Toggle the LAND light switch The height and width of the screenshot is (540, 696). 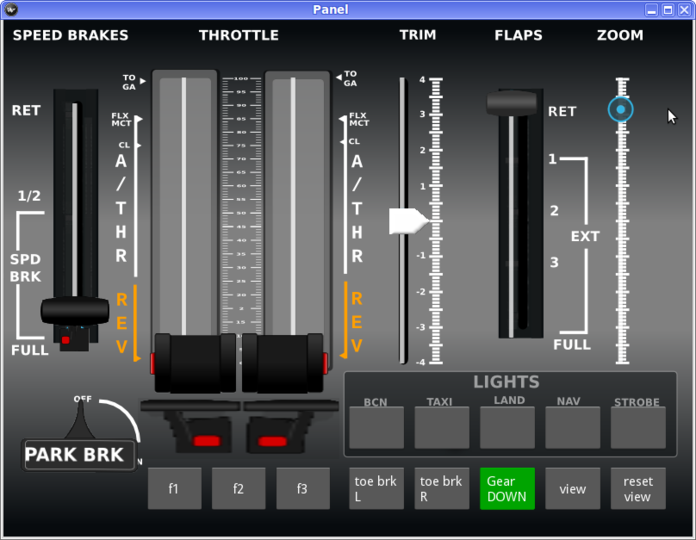pyautogui.click(x=507, y=428)
